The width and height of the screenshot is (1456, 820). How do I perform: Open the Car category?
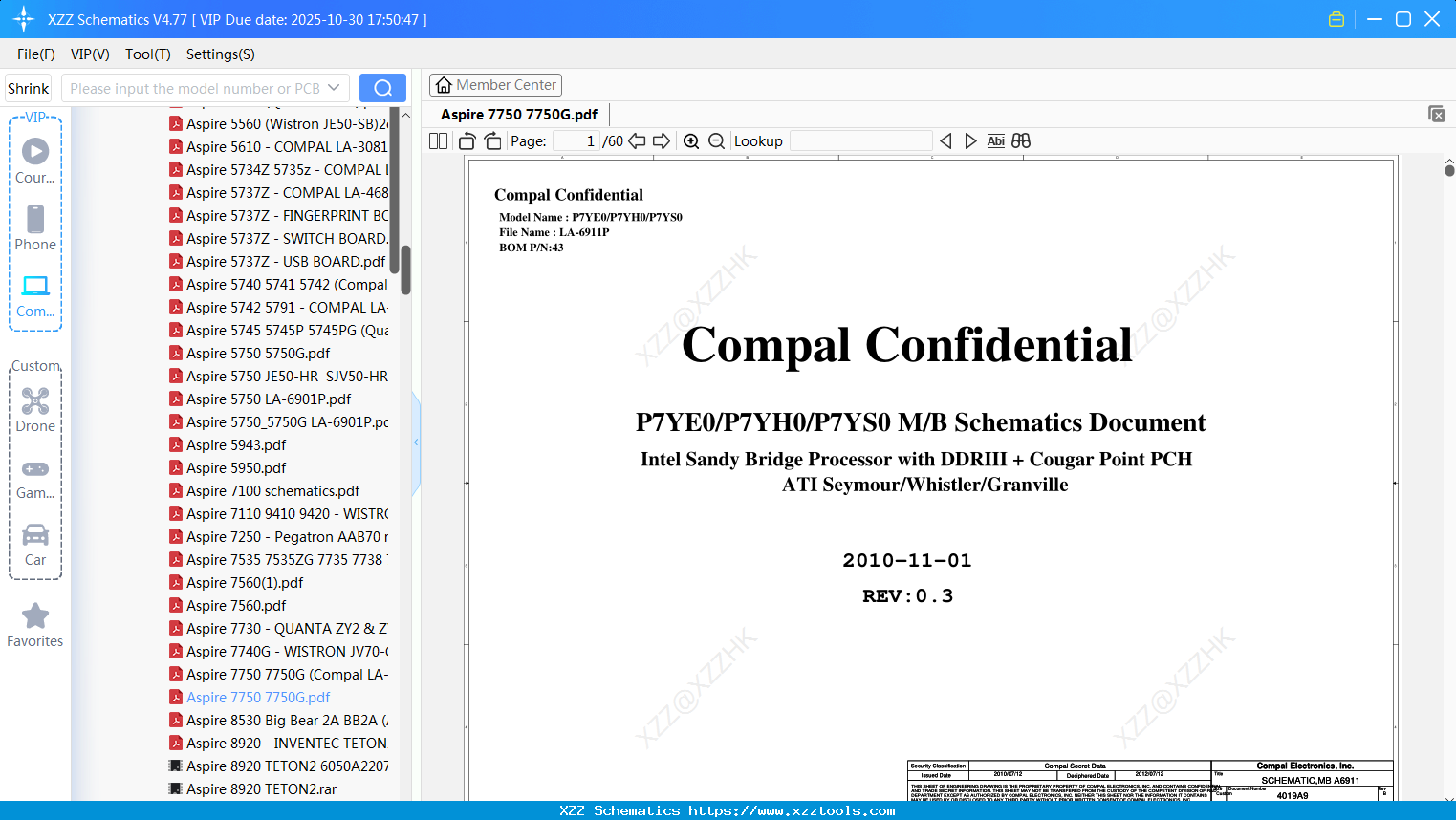click(x=35, y=544)
